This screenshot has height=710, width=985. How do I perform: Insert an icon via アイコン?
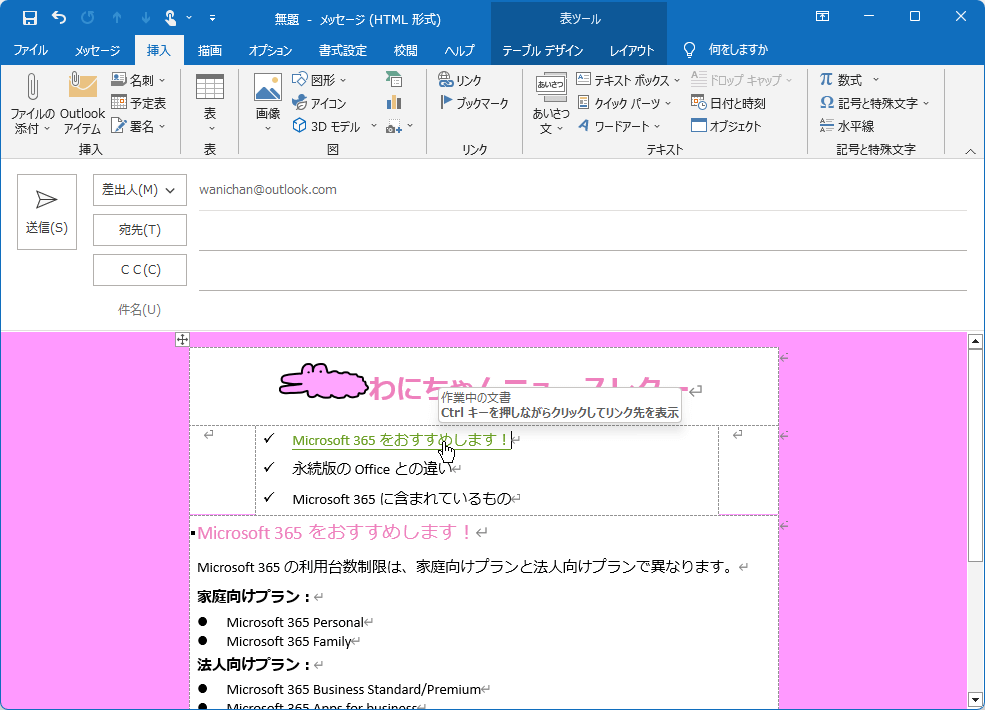point(319,102)
